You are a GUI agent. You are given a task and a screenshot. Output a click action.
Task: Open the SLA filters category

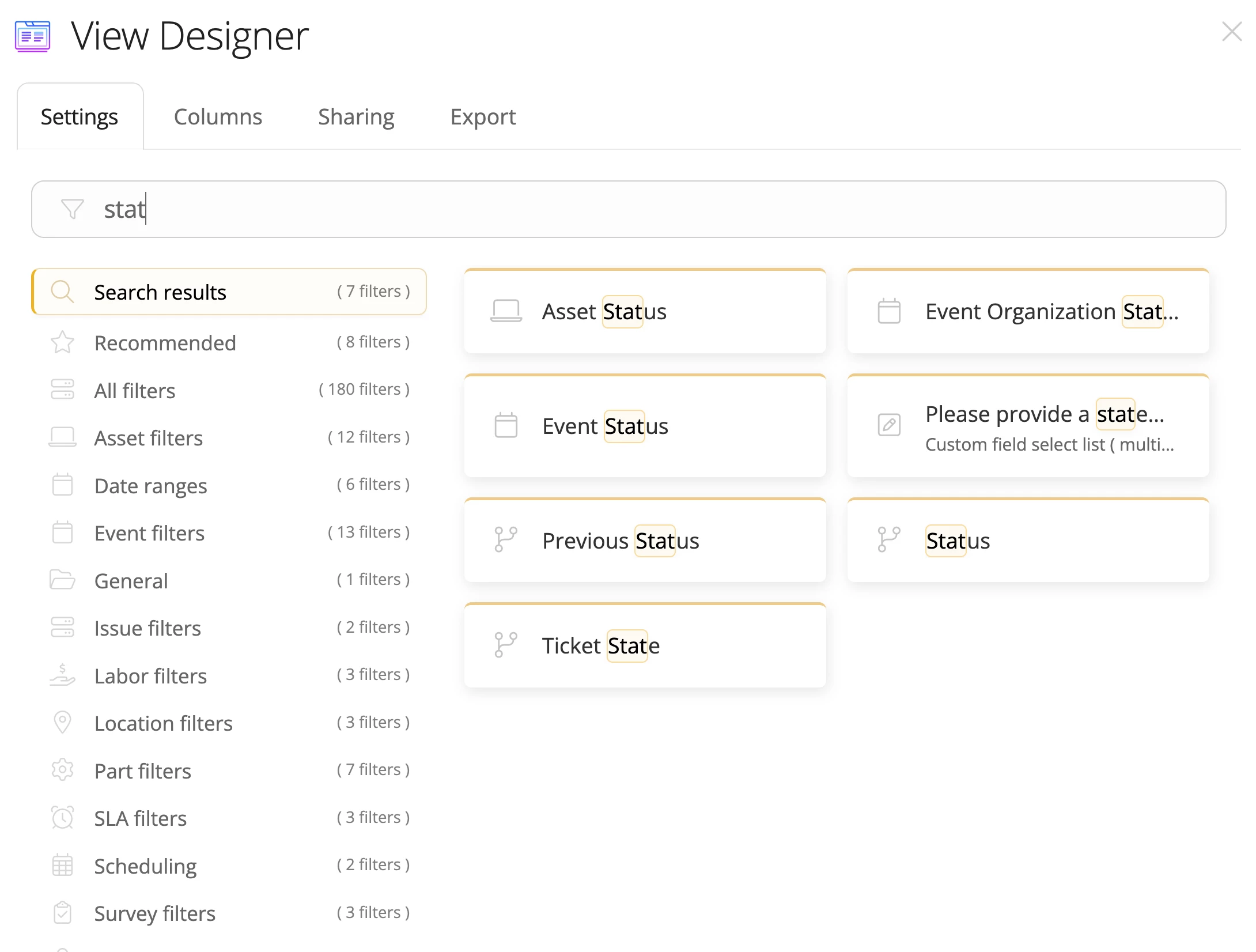(229, 818)
